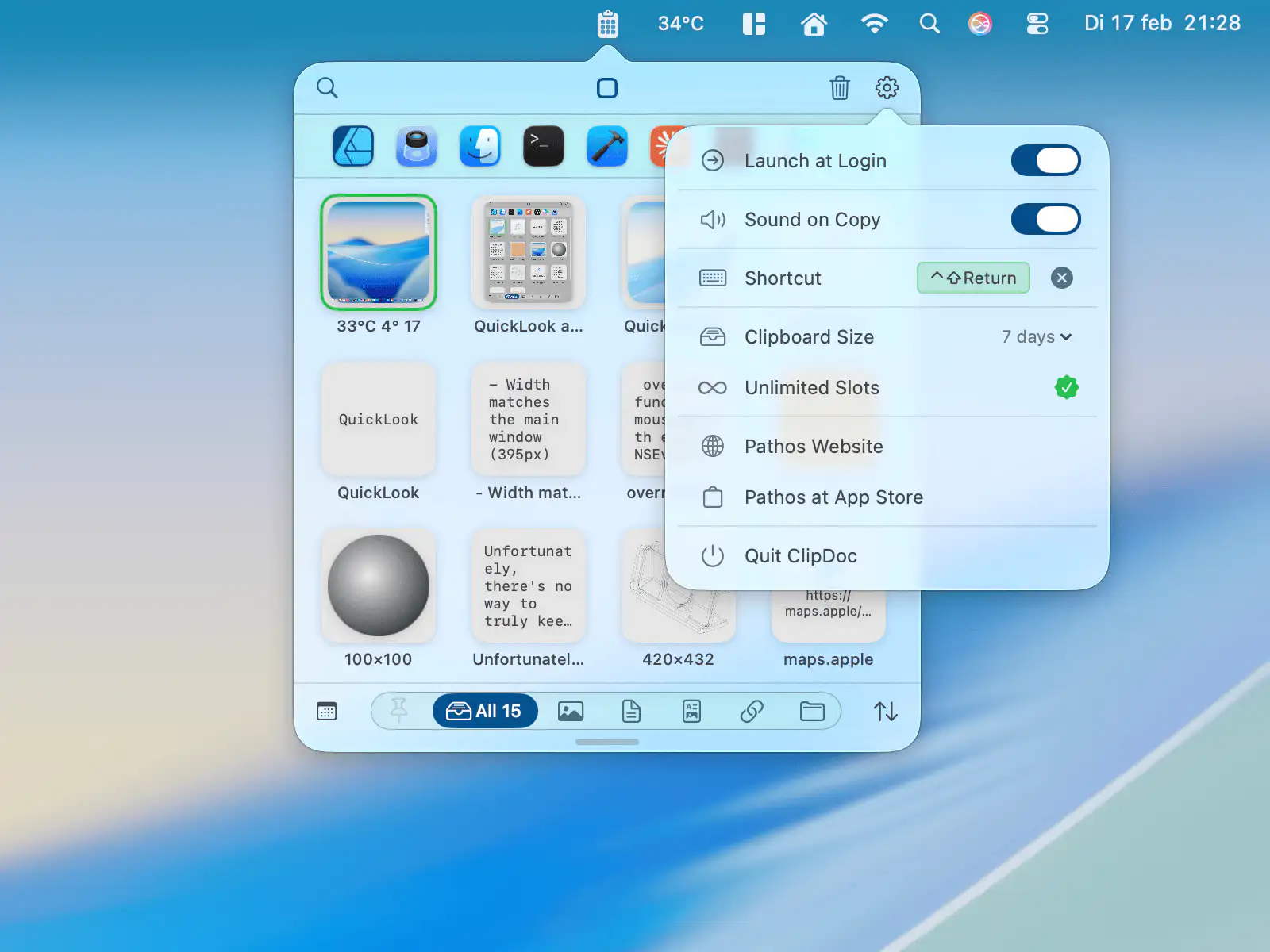Clear the shortcut with the X button
This screenshot has height=952, width=1270.
[x=1061, y=278]
